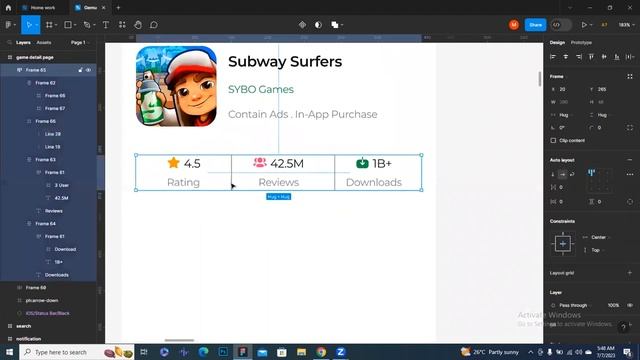
Task: Open the Page 1 dropdown
Action: pos(80,42)
